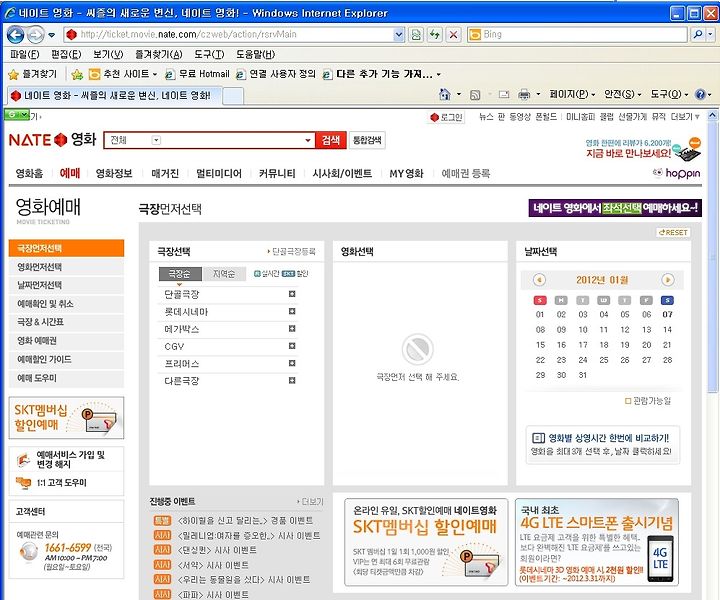
Task: Click the Bing search magnifier icon
Action: coord(698,34)
